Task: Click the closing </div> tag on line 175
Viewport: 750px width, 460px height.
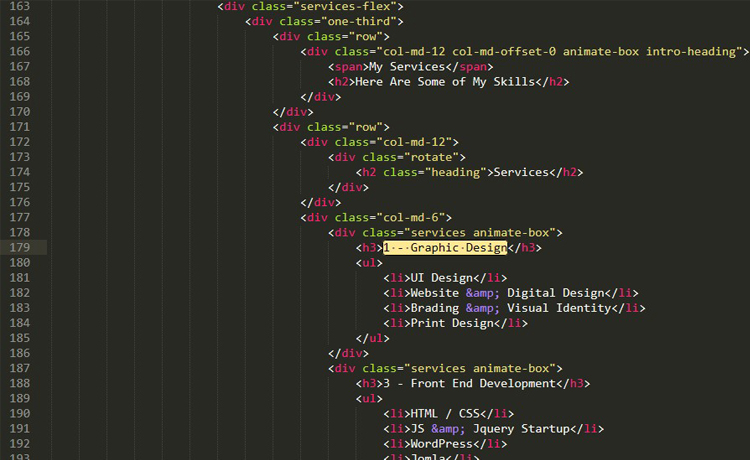Action: [x=348, y=187]
